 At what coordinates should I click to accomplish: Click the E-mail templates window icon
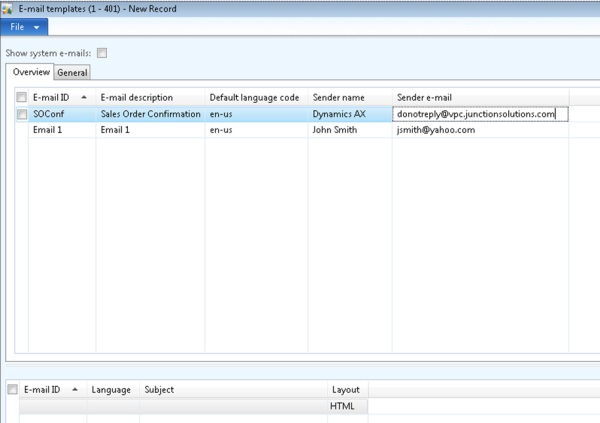pos(8,8)
